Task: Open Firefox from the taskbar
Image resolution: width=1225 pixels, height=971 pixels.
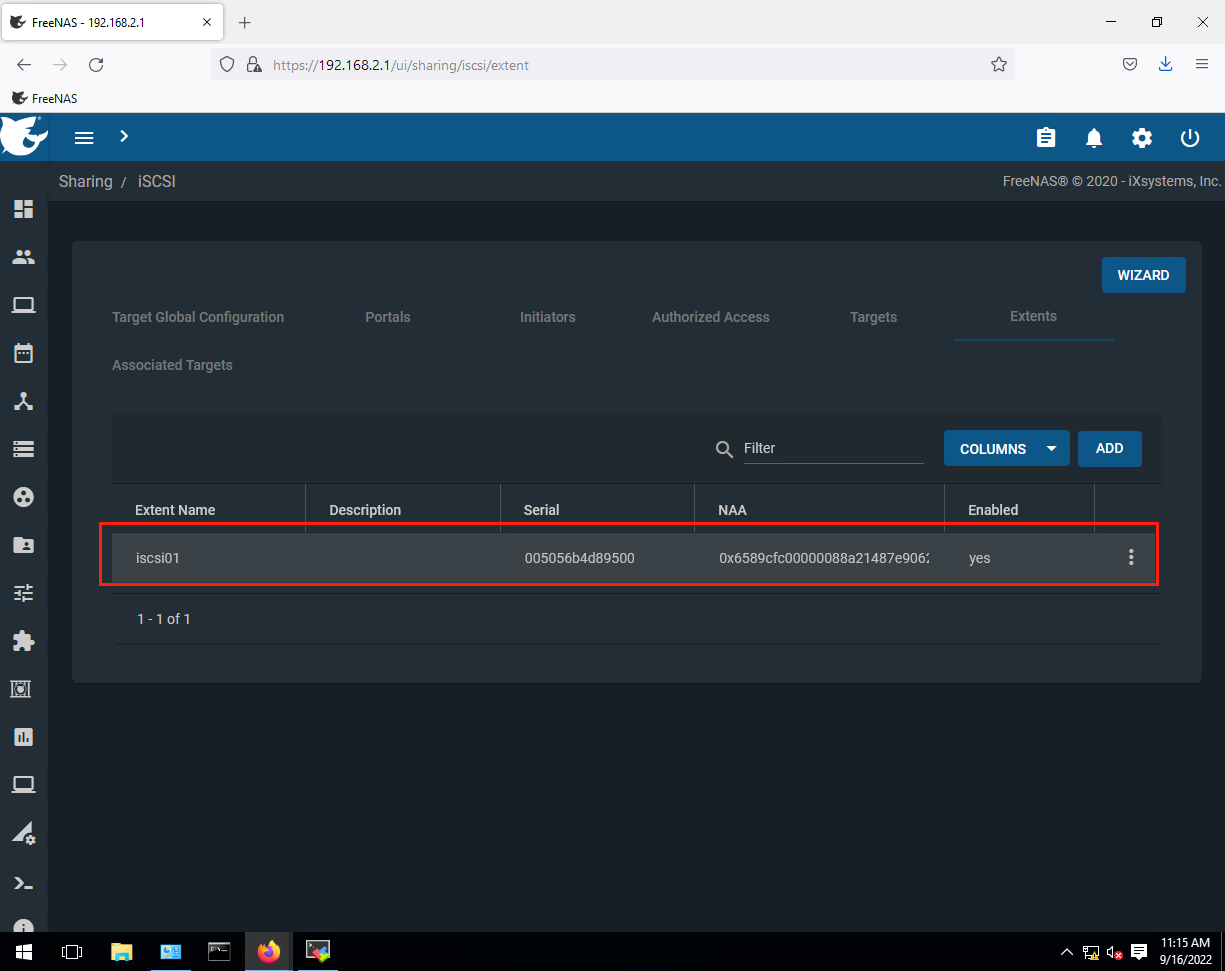Action: point(268,951)
